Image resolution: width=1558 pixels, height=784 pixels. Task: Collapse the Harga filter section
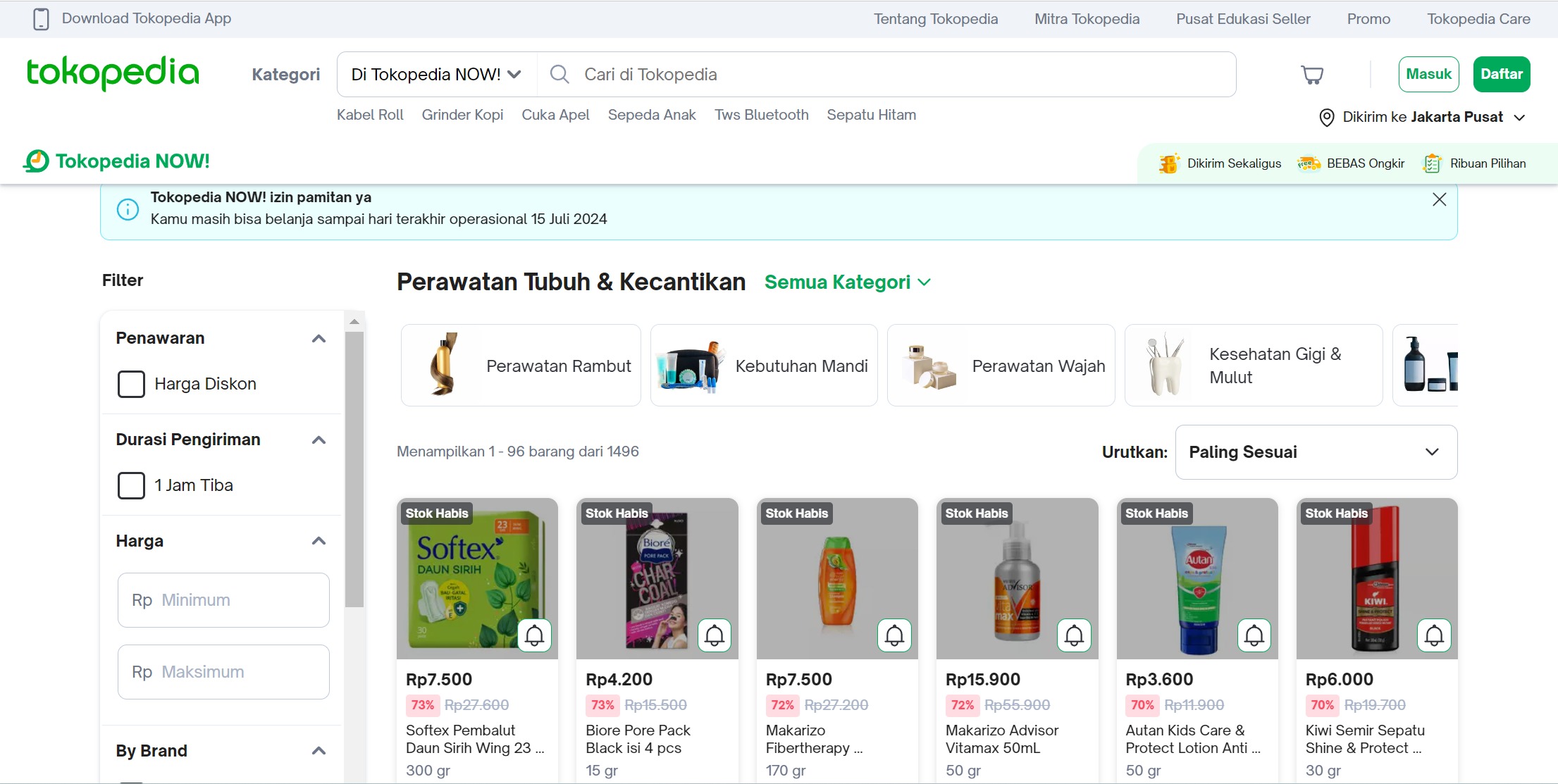click(319, 541)
